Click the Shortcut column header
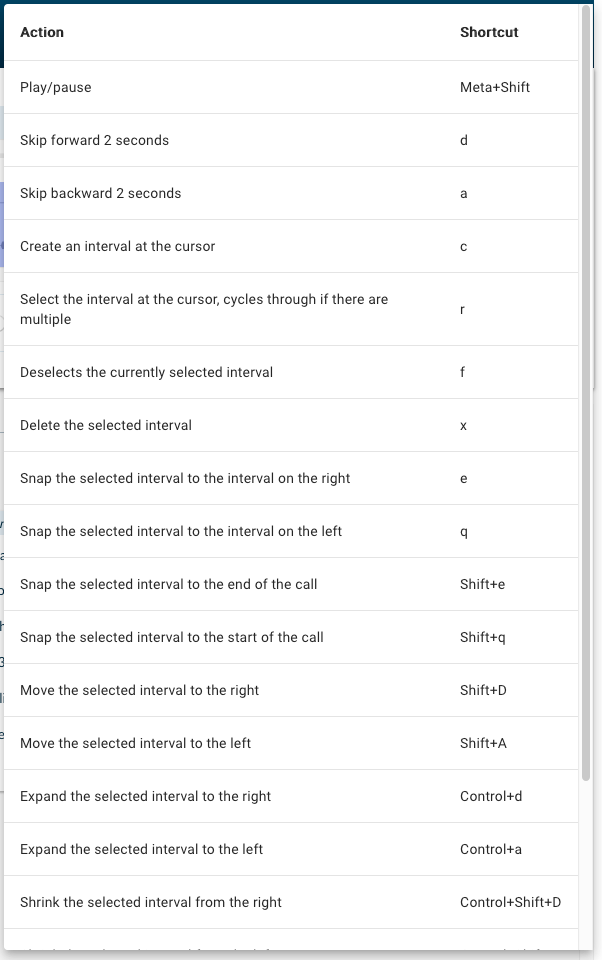The image size is (602, 960). pos(489,32)
